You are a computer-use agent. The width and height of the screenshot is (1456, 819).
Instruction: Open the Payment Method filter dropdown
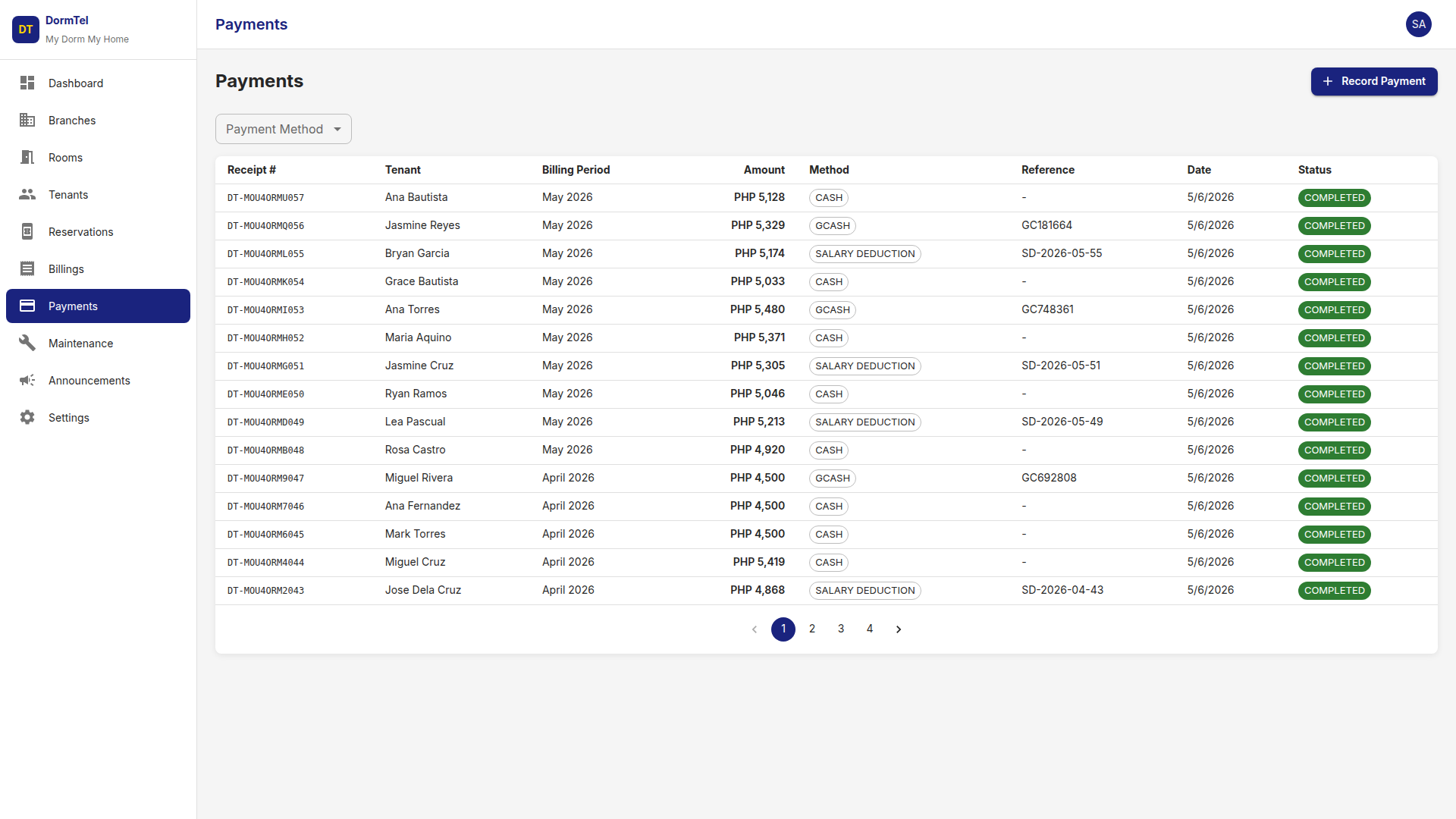[x=284, y=129]
